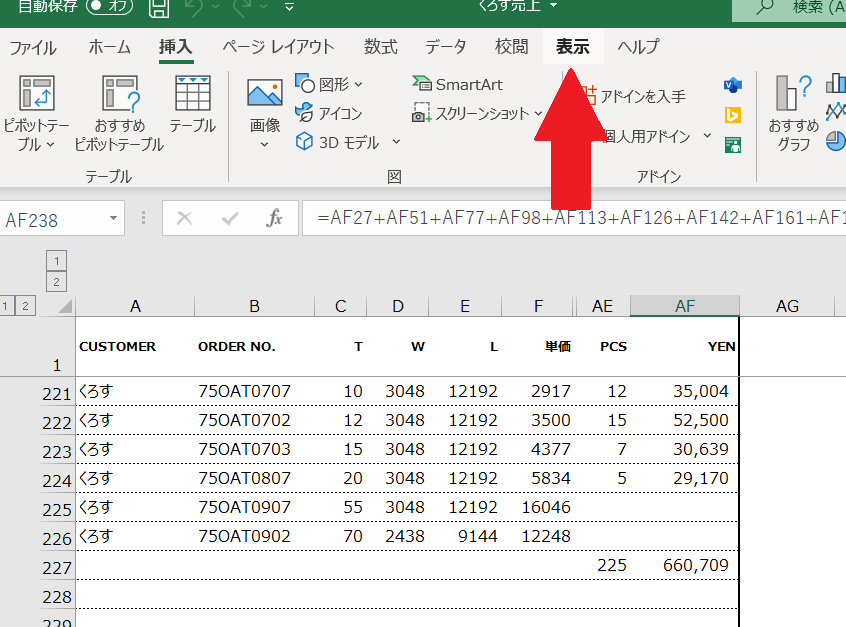Click the おすすめグラフ icon
The width and height of the screenshot is (846, 627).
click(794, 93)
